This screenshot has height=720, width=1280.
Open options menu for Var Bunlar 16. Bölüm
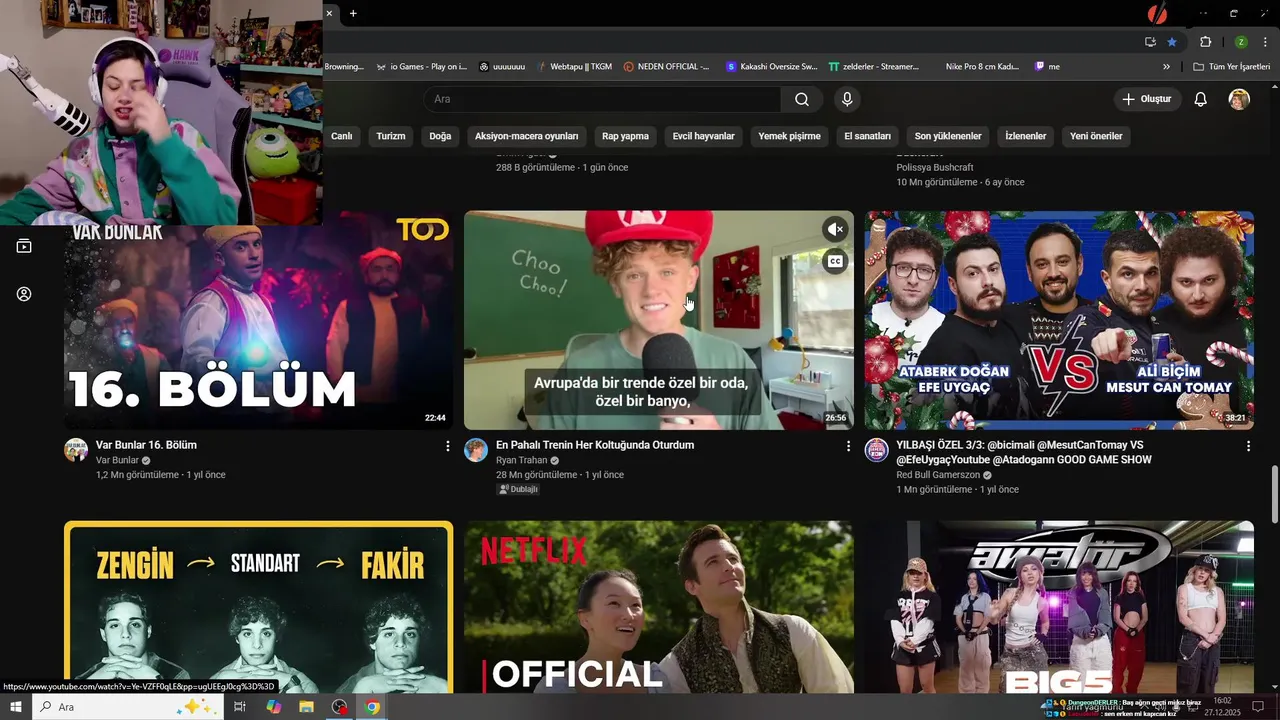click(x=448, y=446)
